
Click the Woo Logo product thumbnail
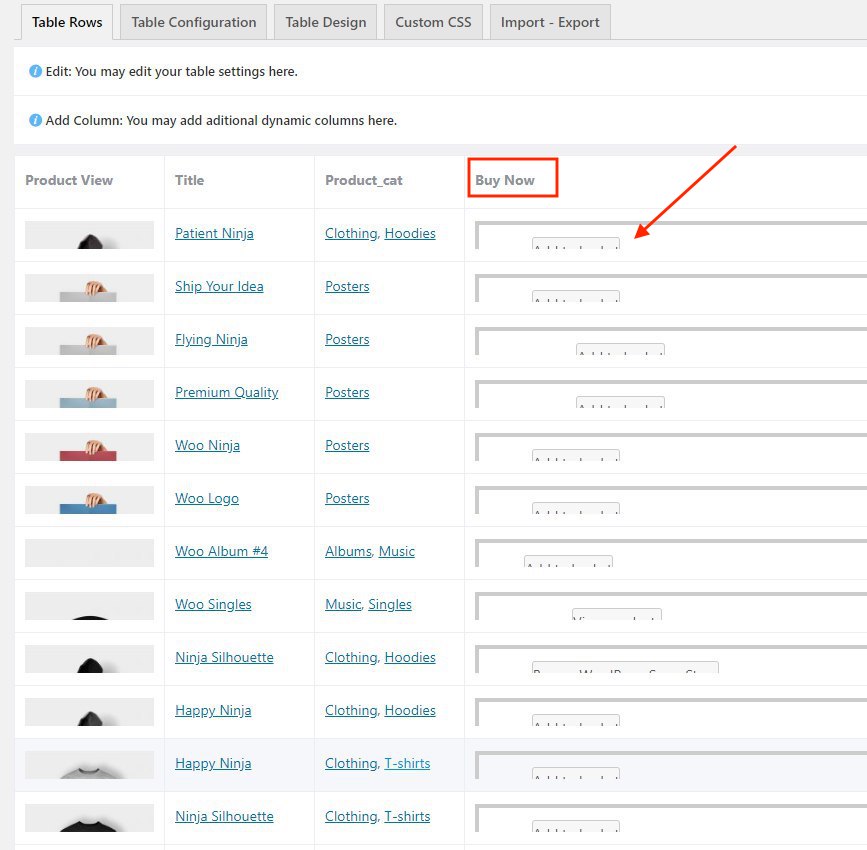tap(89, 500)
